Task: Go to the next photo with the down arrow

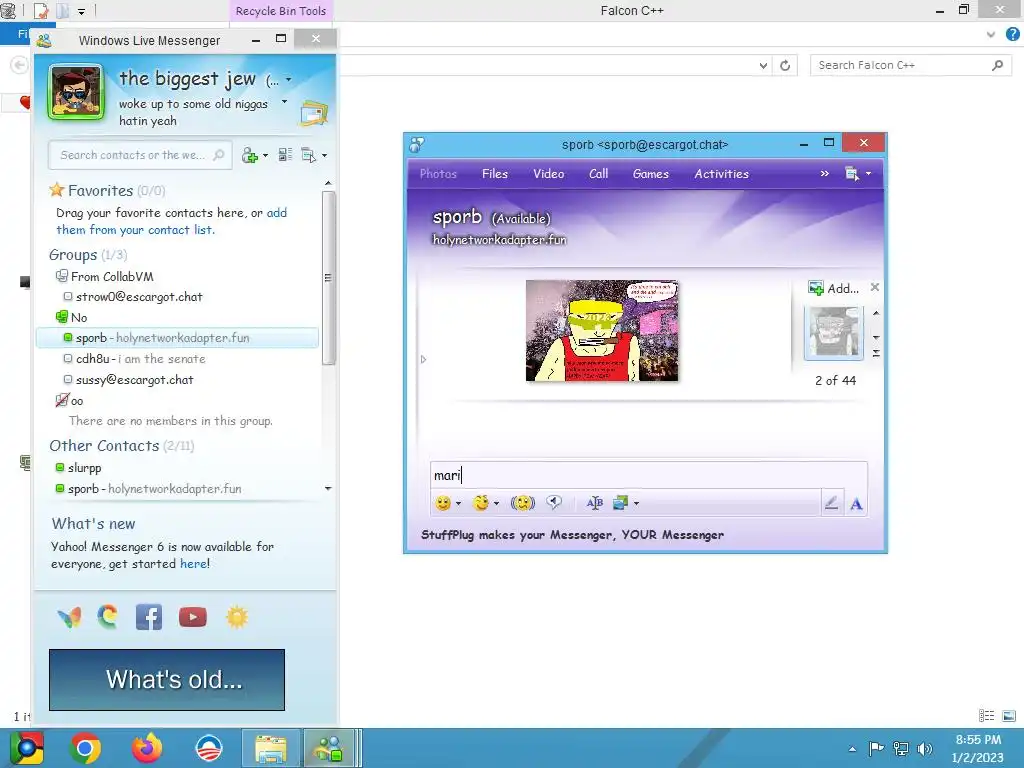Action: coord(876,337)
